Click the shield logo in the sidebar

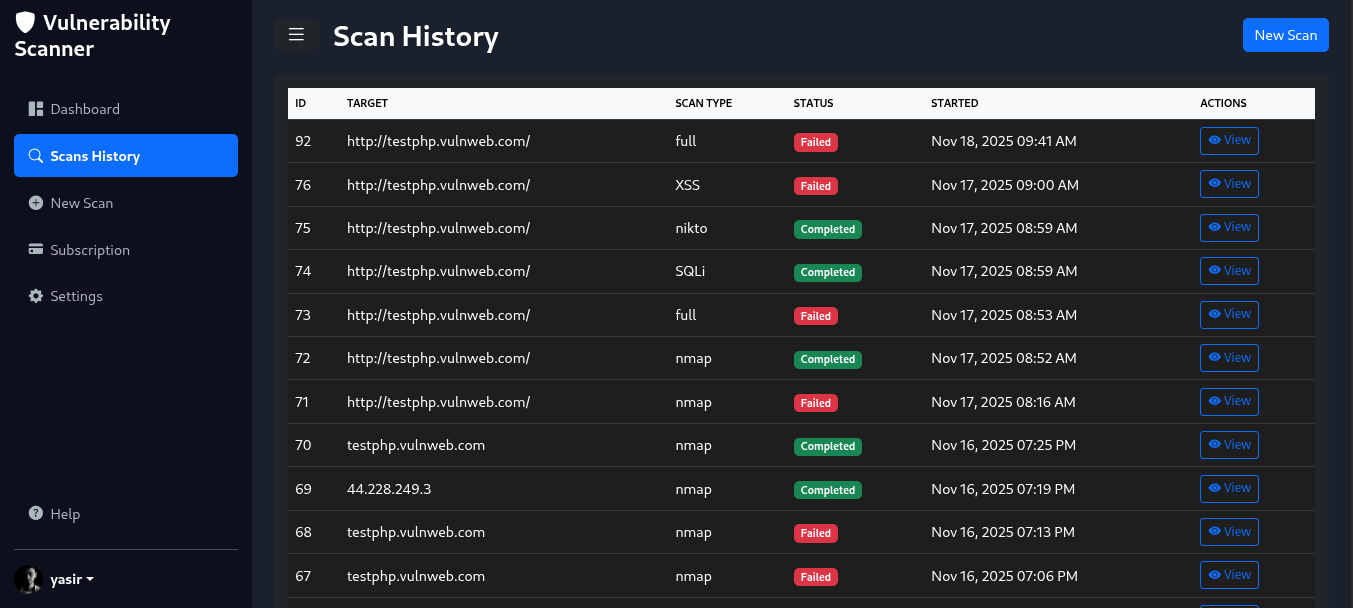pyautogui.click(x=25, y=22)
